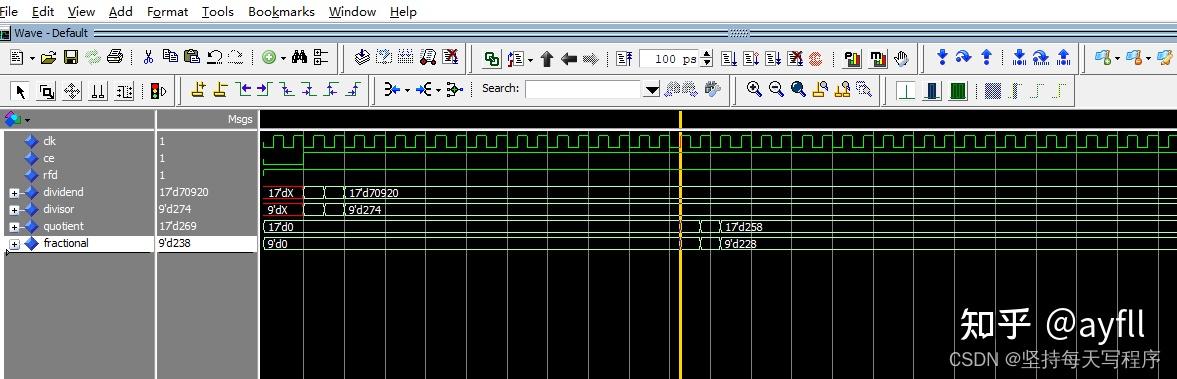Click the Find binoculars icon
The height and width of the screenshot is (379, 1177).
[300, 58]
